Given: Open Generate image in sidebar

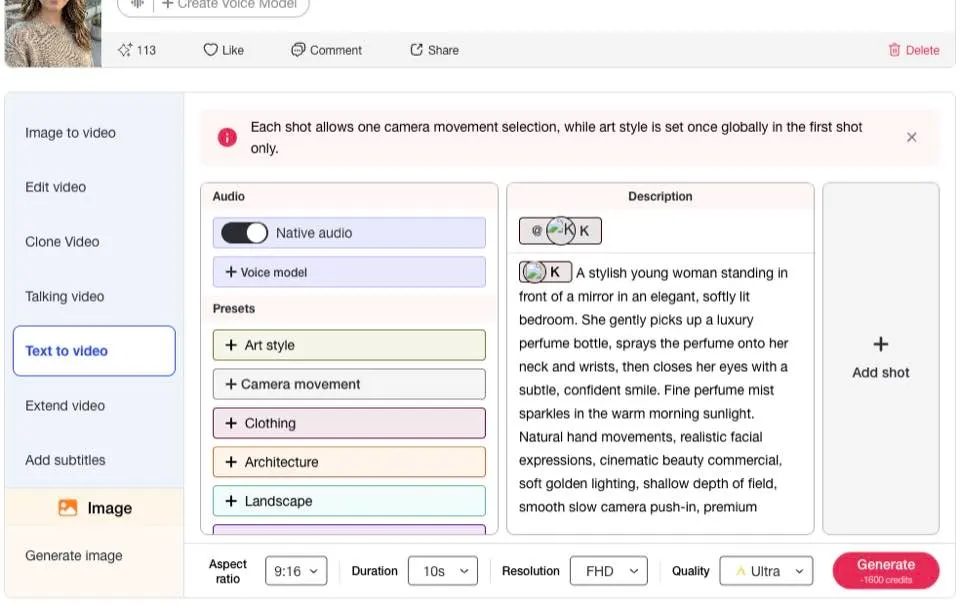Looking at the screenshot, I should coord(74,555).
